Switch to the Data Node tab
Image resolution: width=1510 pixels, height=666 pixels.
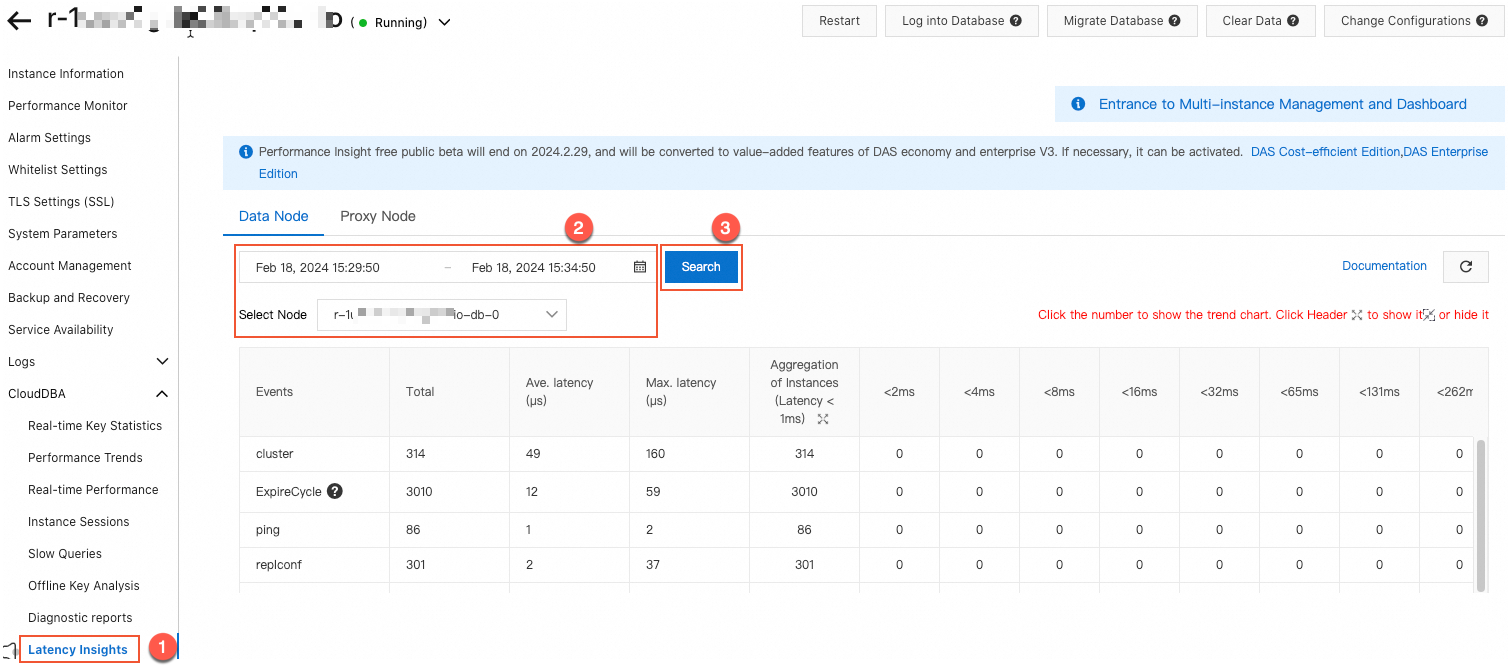(274, 216)
